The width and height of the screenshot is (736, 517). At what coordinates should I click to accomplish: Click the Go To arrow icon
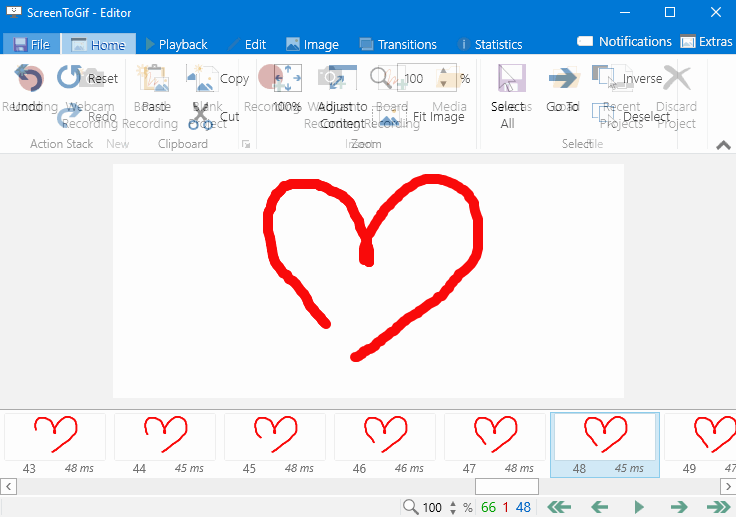click(563, 78)
